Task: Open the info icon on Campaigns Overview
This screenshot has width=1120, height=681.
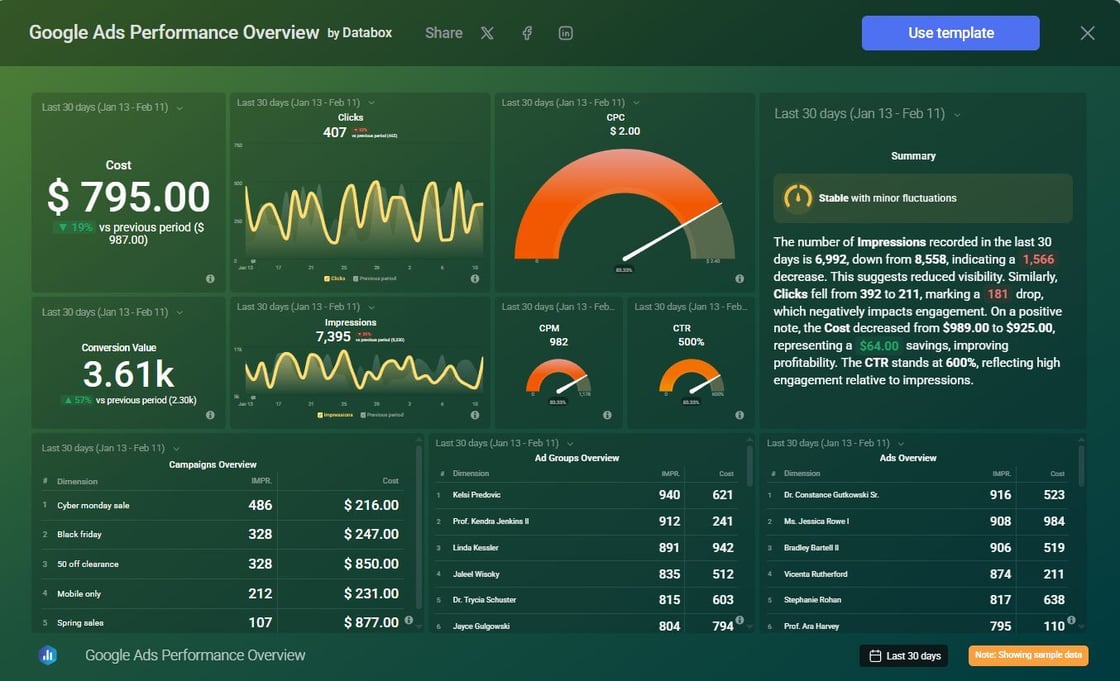Action: click(408, 620)
